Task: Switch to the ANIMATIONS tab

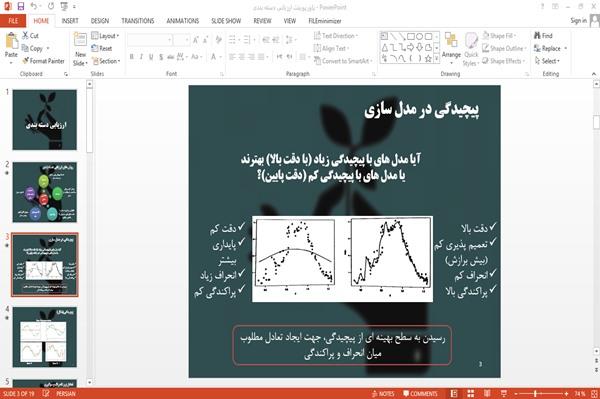Action: point(183,21)
